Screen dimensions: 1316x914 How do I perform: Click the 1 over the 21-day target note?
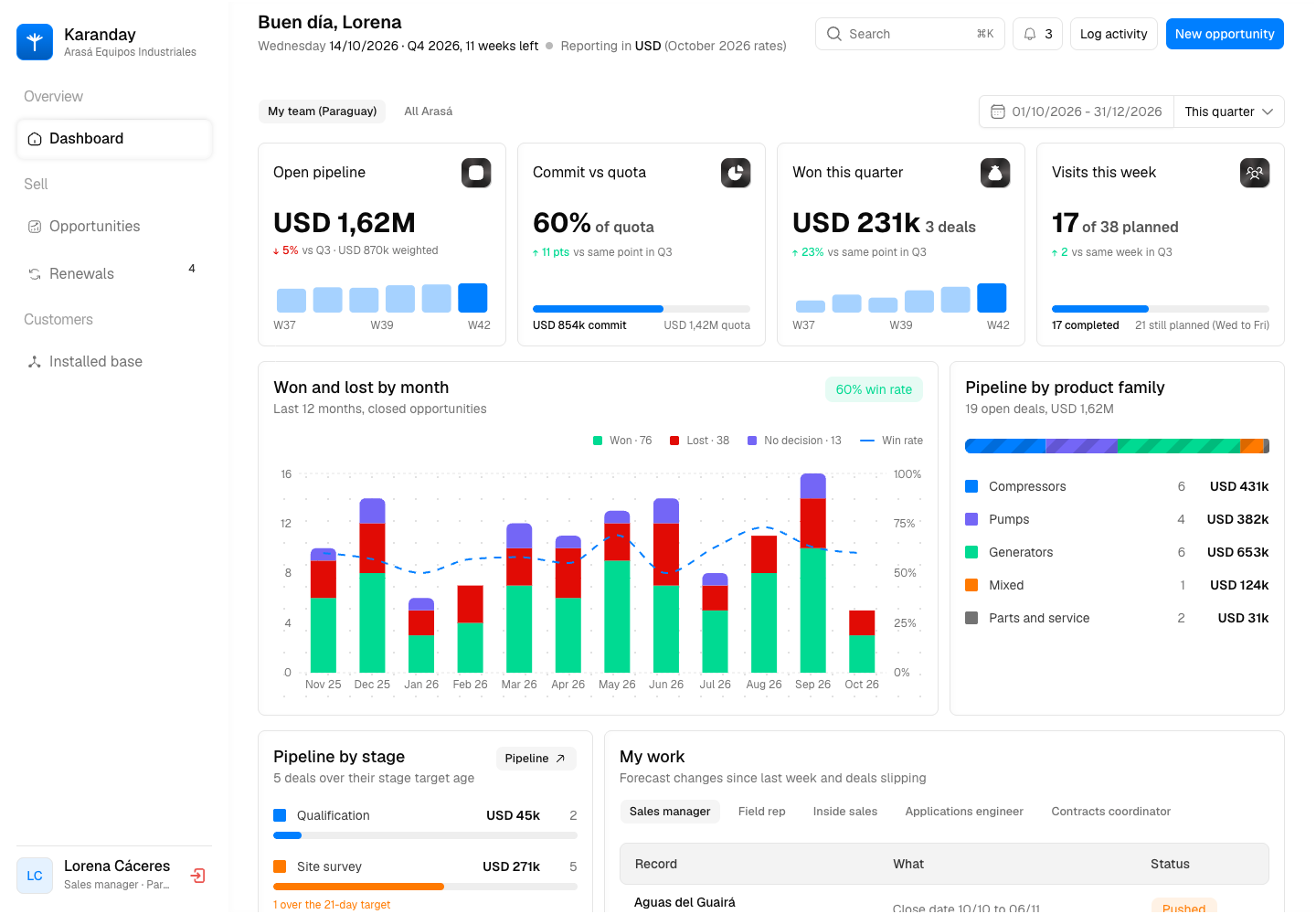coord(332,905)
